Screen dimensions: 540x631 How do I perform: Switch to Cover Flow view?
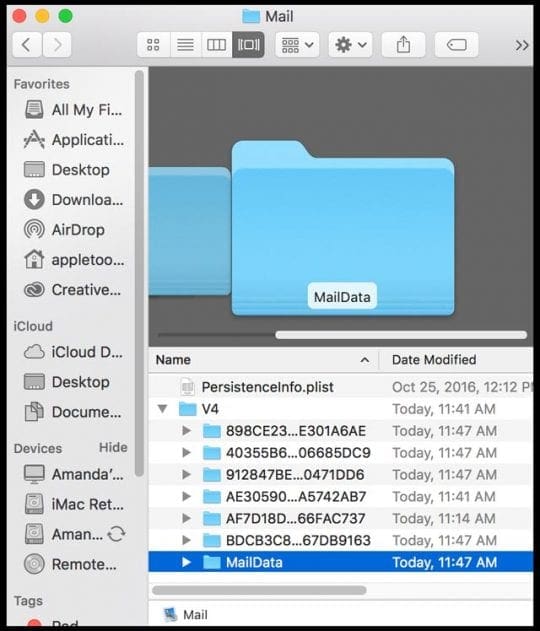(248, 45)
